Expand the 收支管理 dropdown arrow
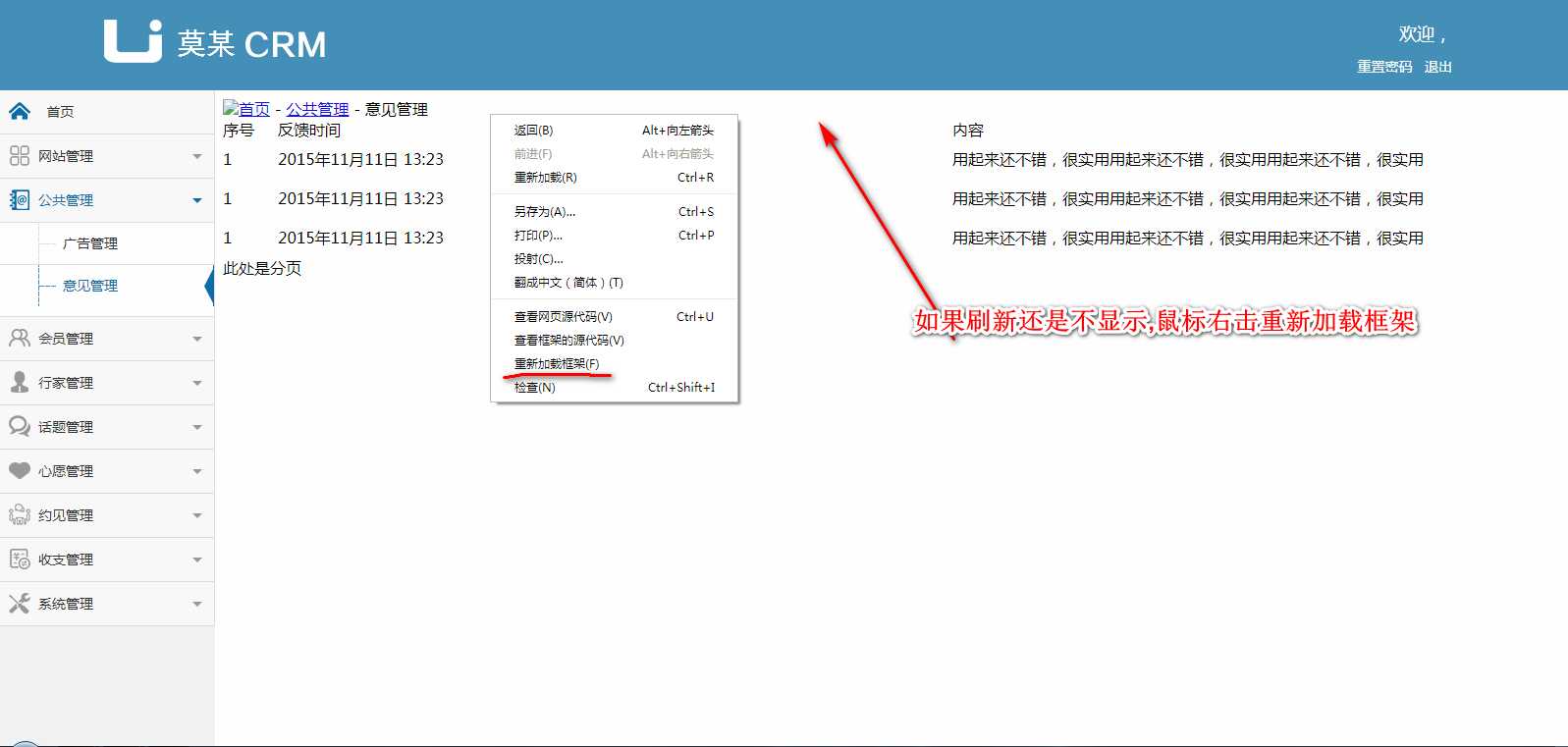Image resolution: width=1568 pixels, height=747 pixels. pos(197,560)
